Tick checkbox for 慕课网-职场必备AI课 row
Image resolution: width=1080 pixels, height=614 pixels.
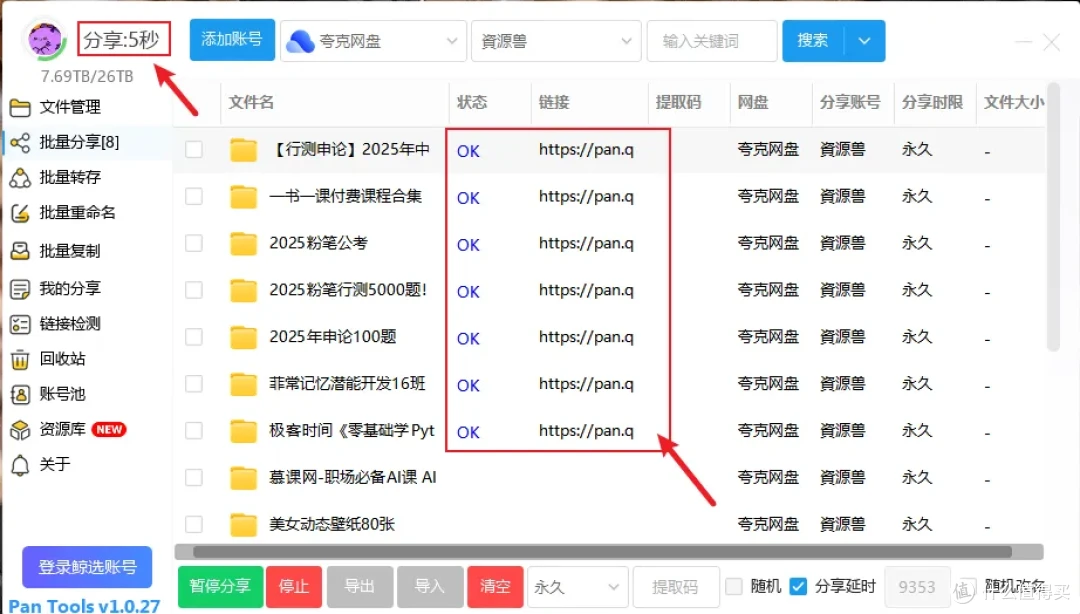pos(194,478)
